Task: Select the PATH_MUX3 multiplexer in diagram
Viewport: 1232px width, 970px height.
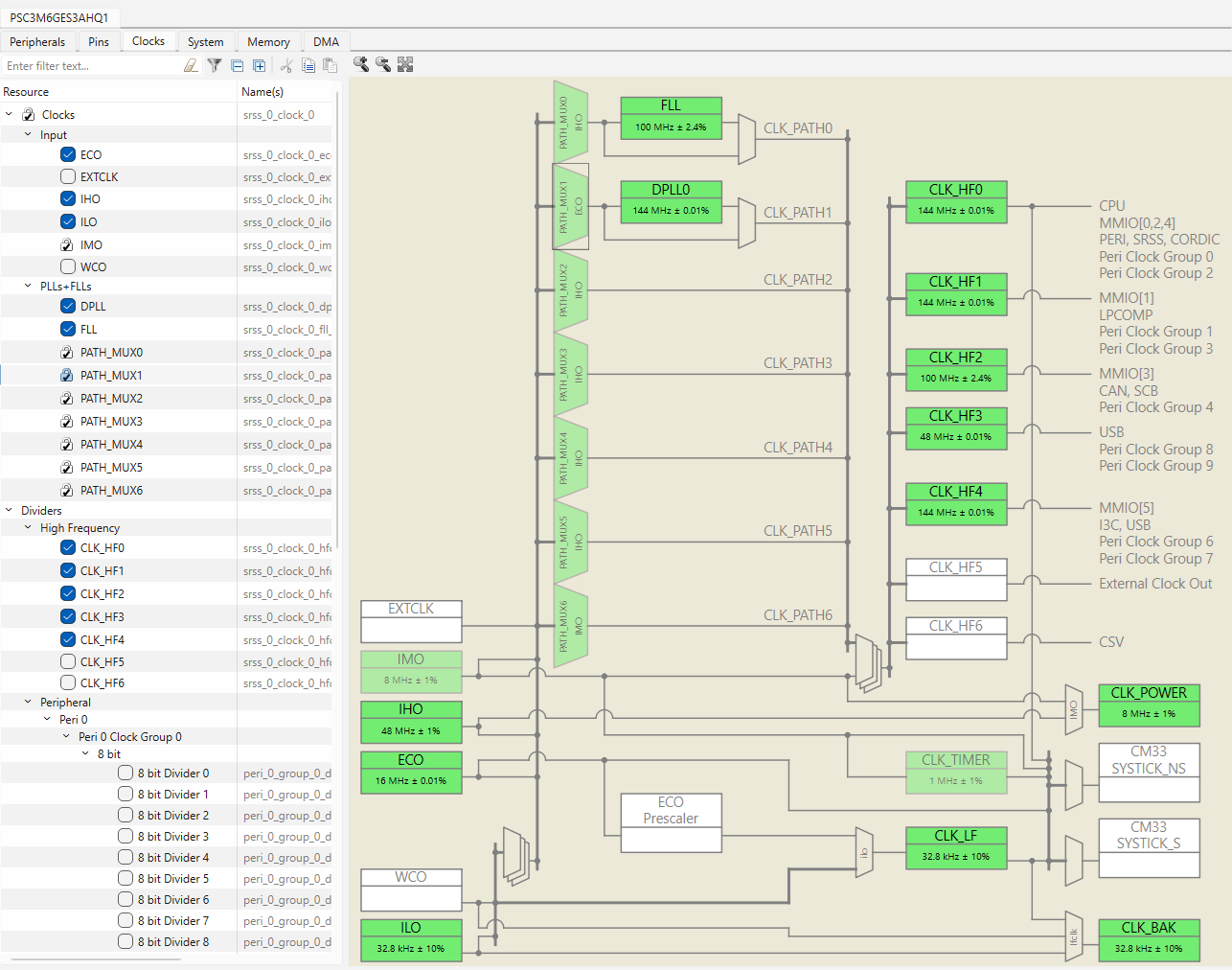Action: pyautogui.click(x=570, y=374)
